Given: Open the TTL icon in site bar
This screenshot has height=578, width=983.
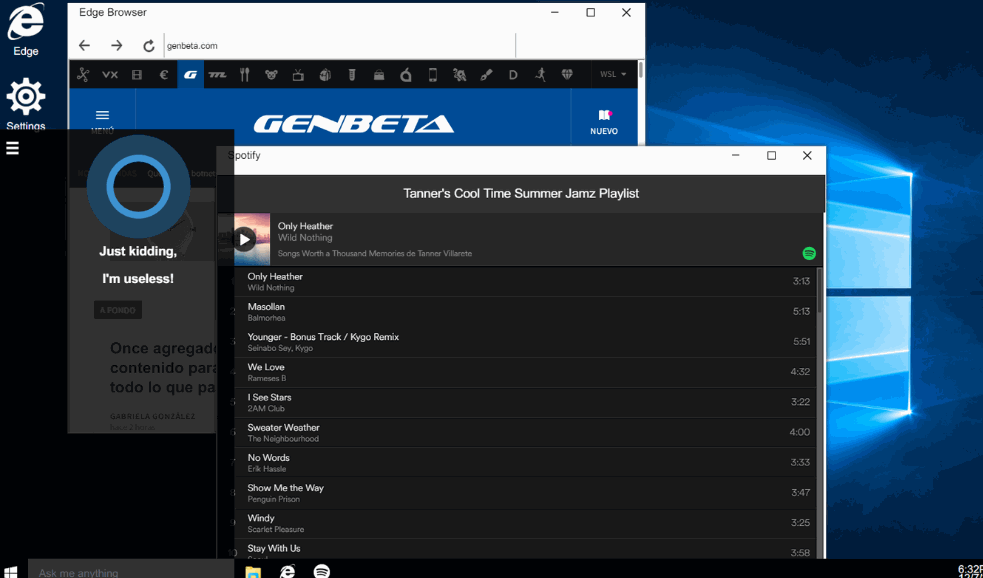Looking at the screenshot, I should tap(218, 75).
